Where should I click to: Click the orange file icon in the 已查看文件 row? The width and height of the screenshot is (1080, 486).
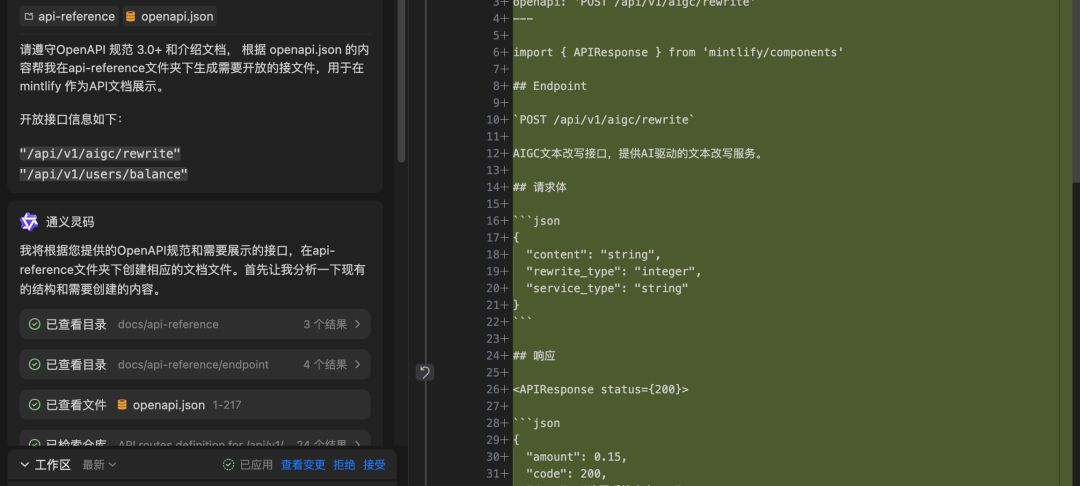pos(122,405)
